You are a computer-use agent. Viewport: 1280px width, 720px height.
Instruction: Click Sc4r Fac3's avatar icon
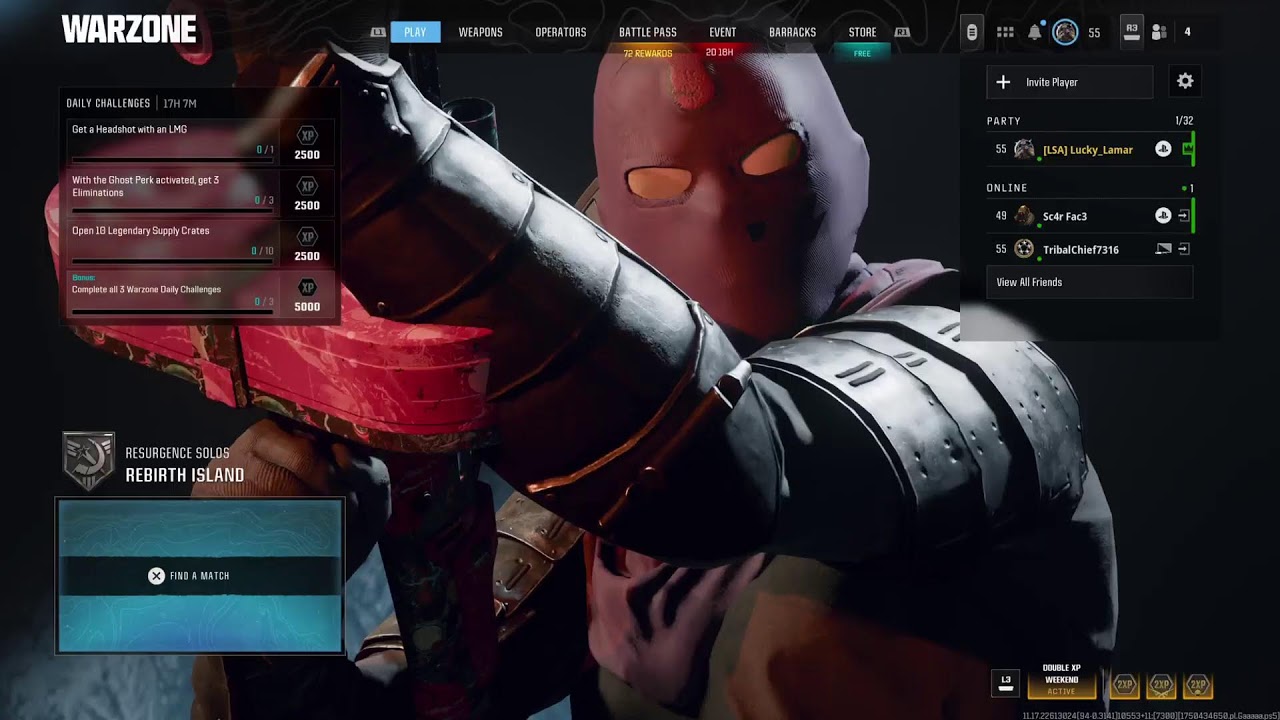pos(1024,216)
